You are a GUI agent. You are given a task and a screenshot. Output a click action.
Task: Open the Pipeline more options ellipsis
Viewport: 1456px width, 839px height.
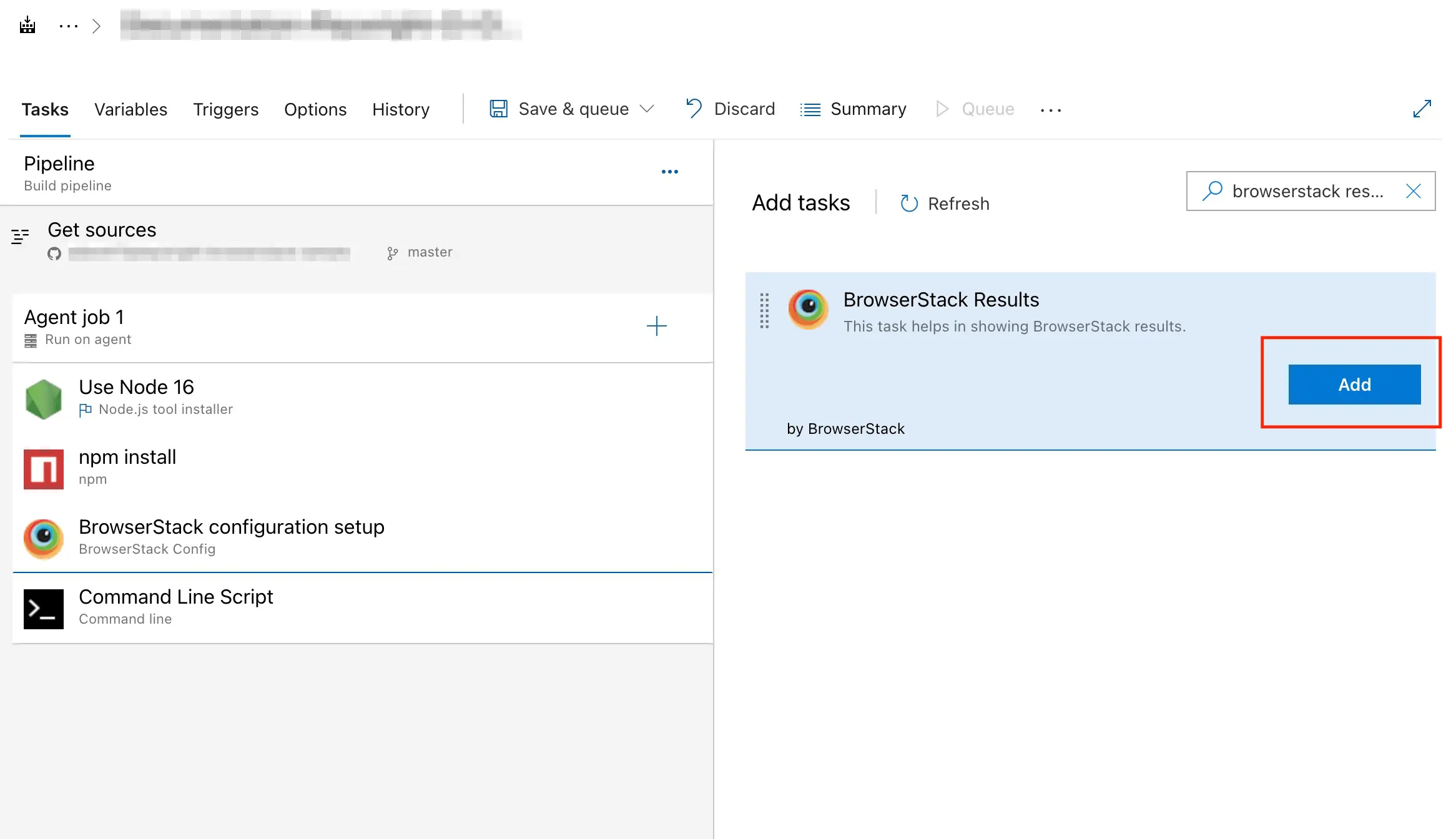coord(669,172)
